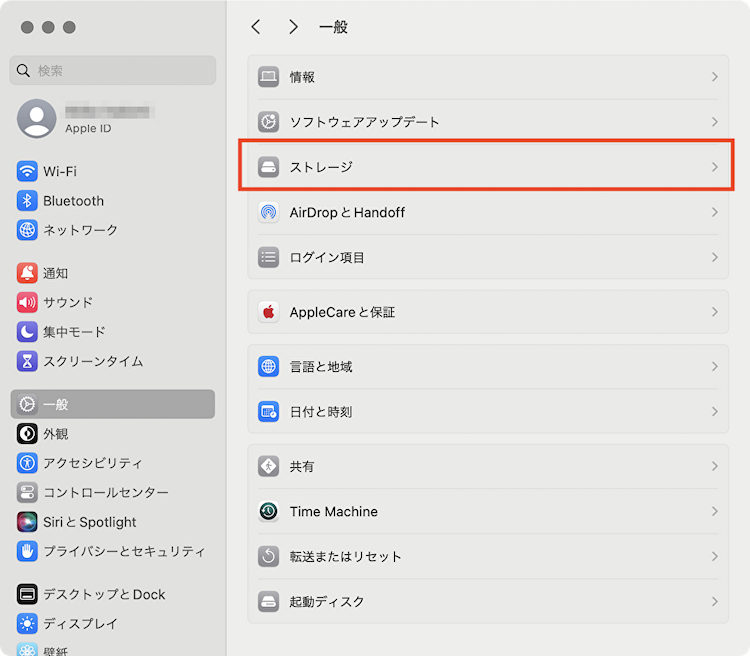750x656 pixels.
Task: Select 外観 in the sidebar
Action: point(112,434)
